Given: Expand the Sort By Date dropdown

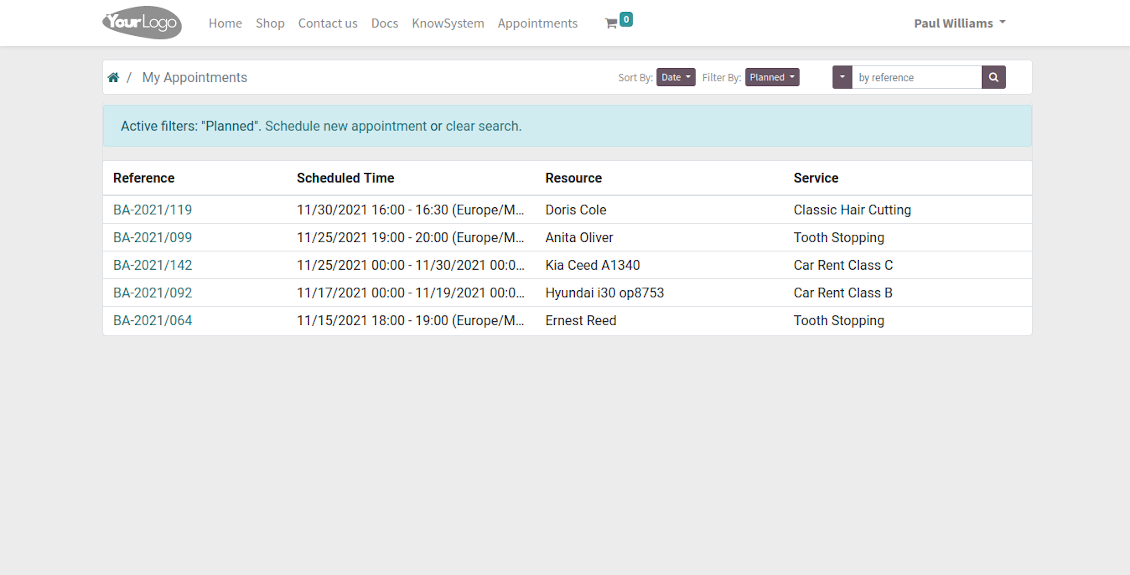Looking at the screenshot, I should pyautogui.click(x=675, y=77).
